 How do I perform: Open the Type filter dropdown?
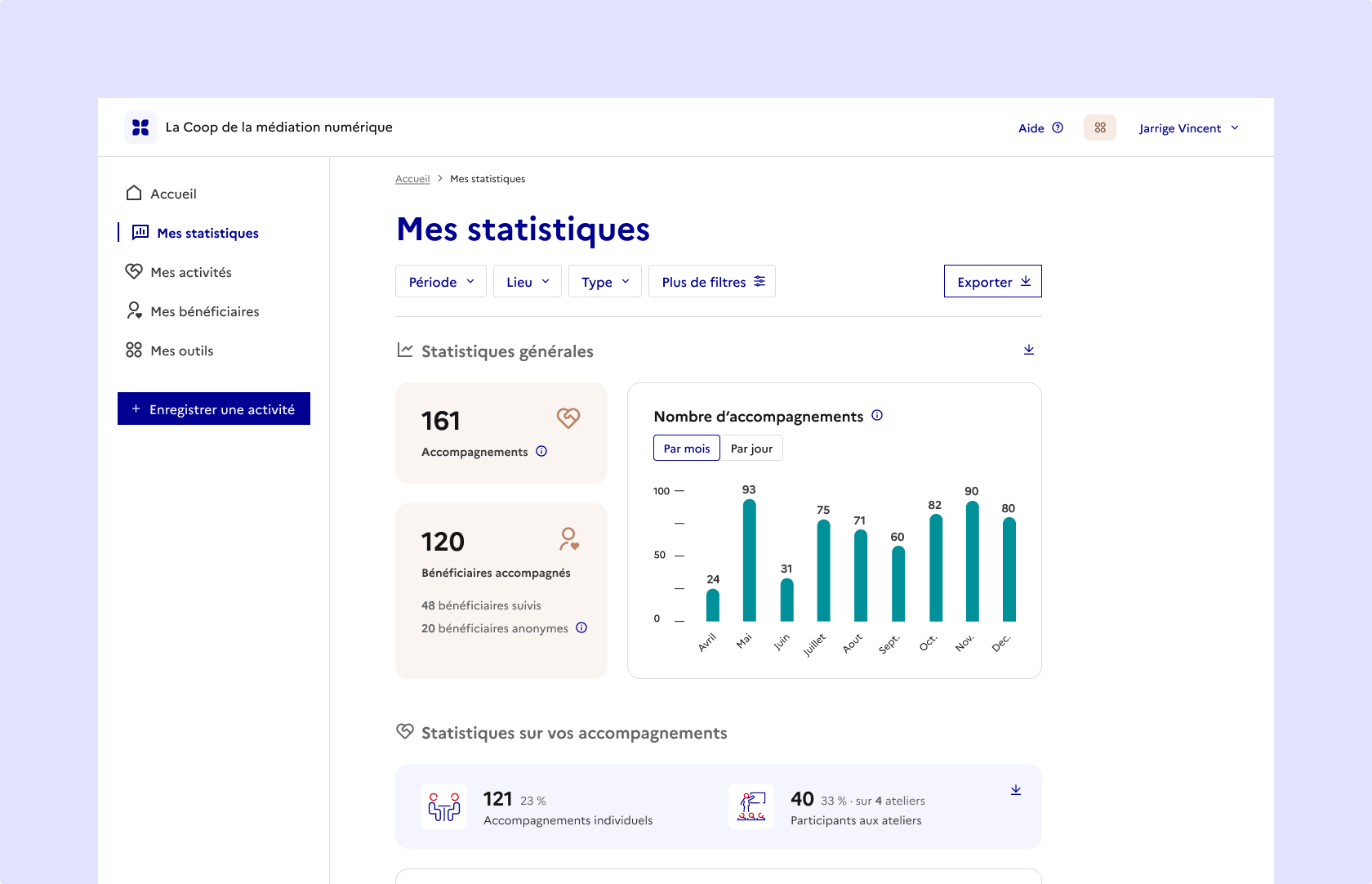pyautogui.click(x=605, y=282)
